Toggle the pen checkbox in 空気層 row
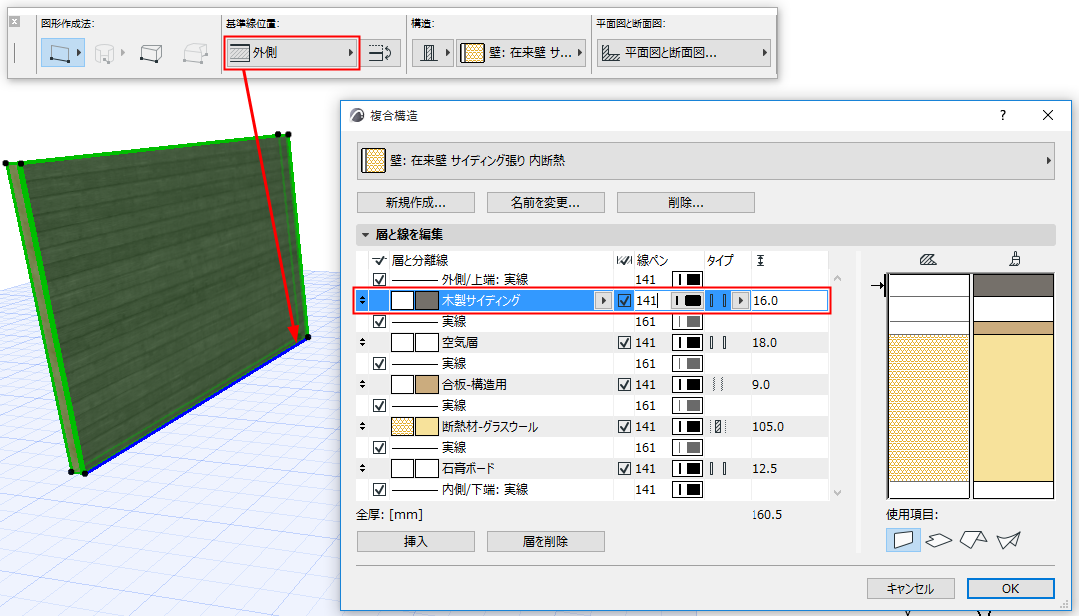Viewport: 1079px width, 616px height. click(624, 343)
